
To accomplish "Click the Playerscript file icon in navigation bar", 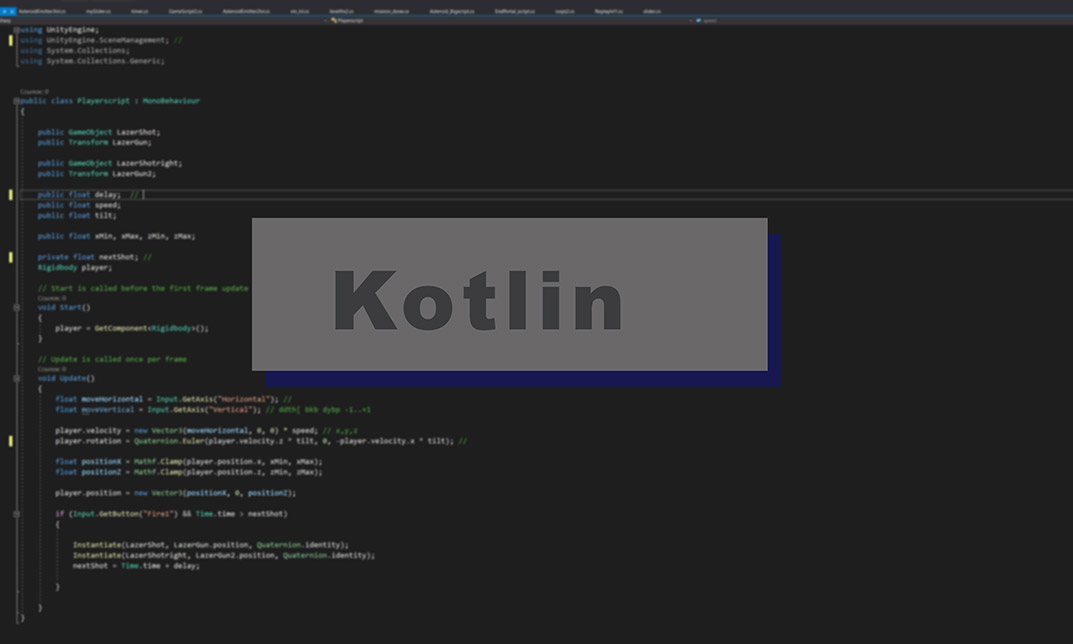I will pos(333,19).
